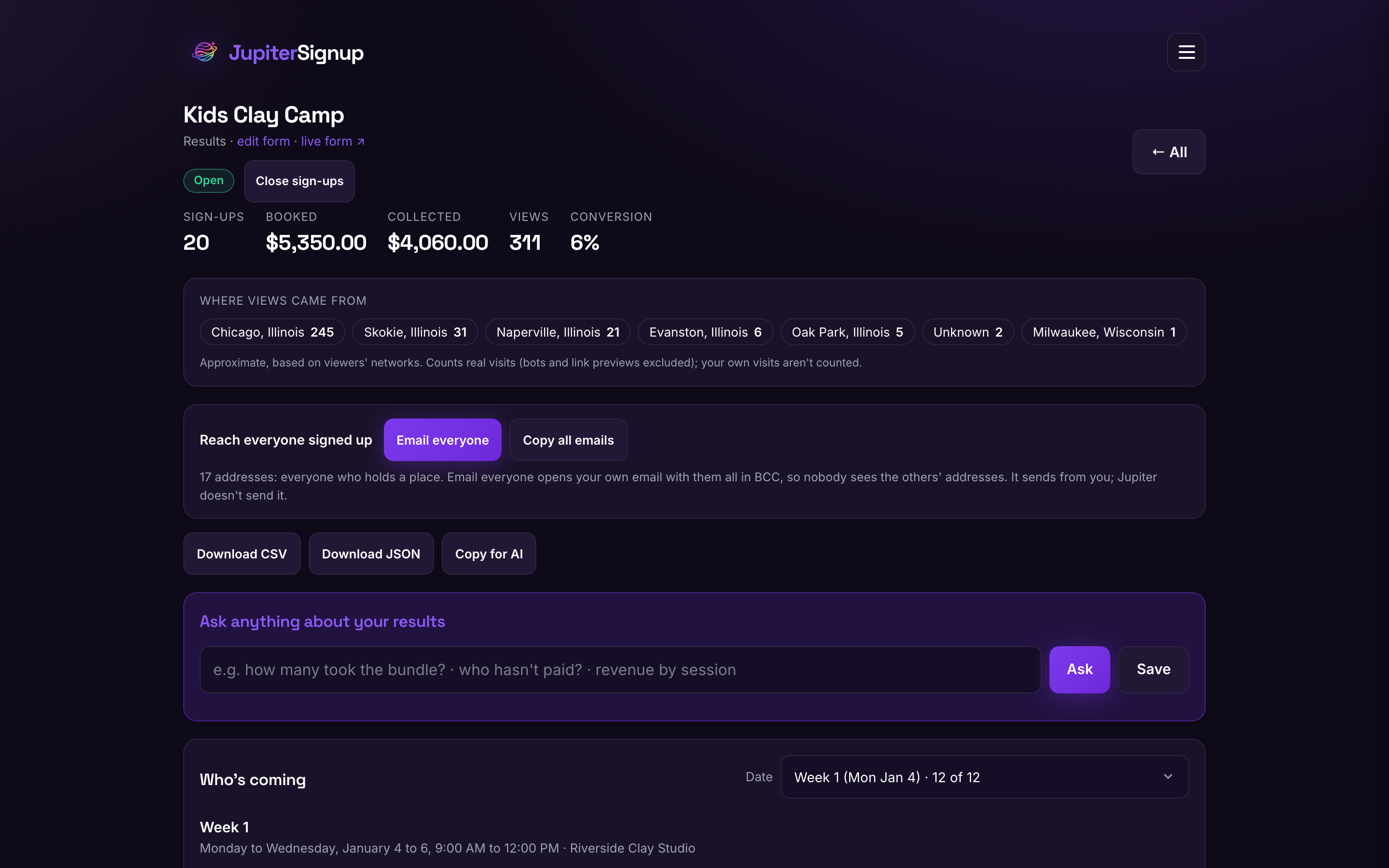Select the Chicago, Illinois 245 chip

click(x=272, y=332)
